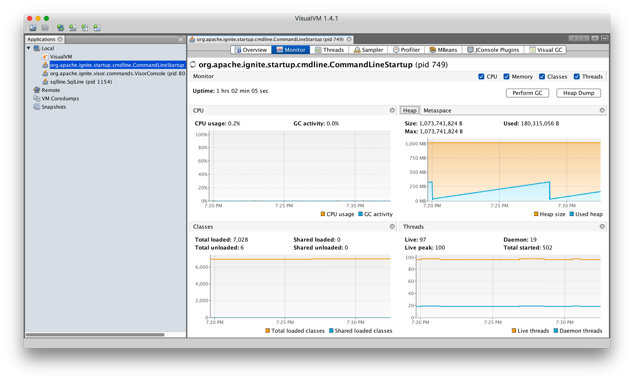Uncheck the Memory graph checkbox
This screenshot has width=633, height=381.
(506, 76)
